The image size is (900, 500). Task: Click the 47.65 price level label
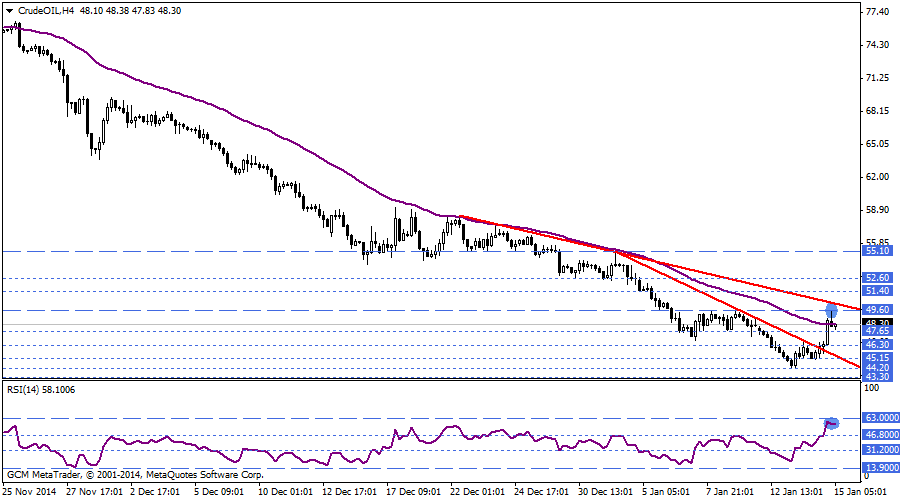pos(877,331)
